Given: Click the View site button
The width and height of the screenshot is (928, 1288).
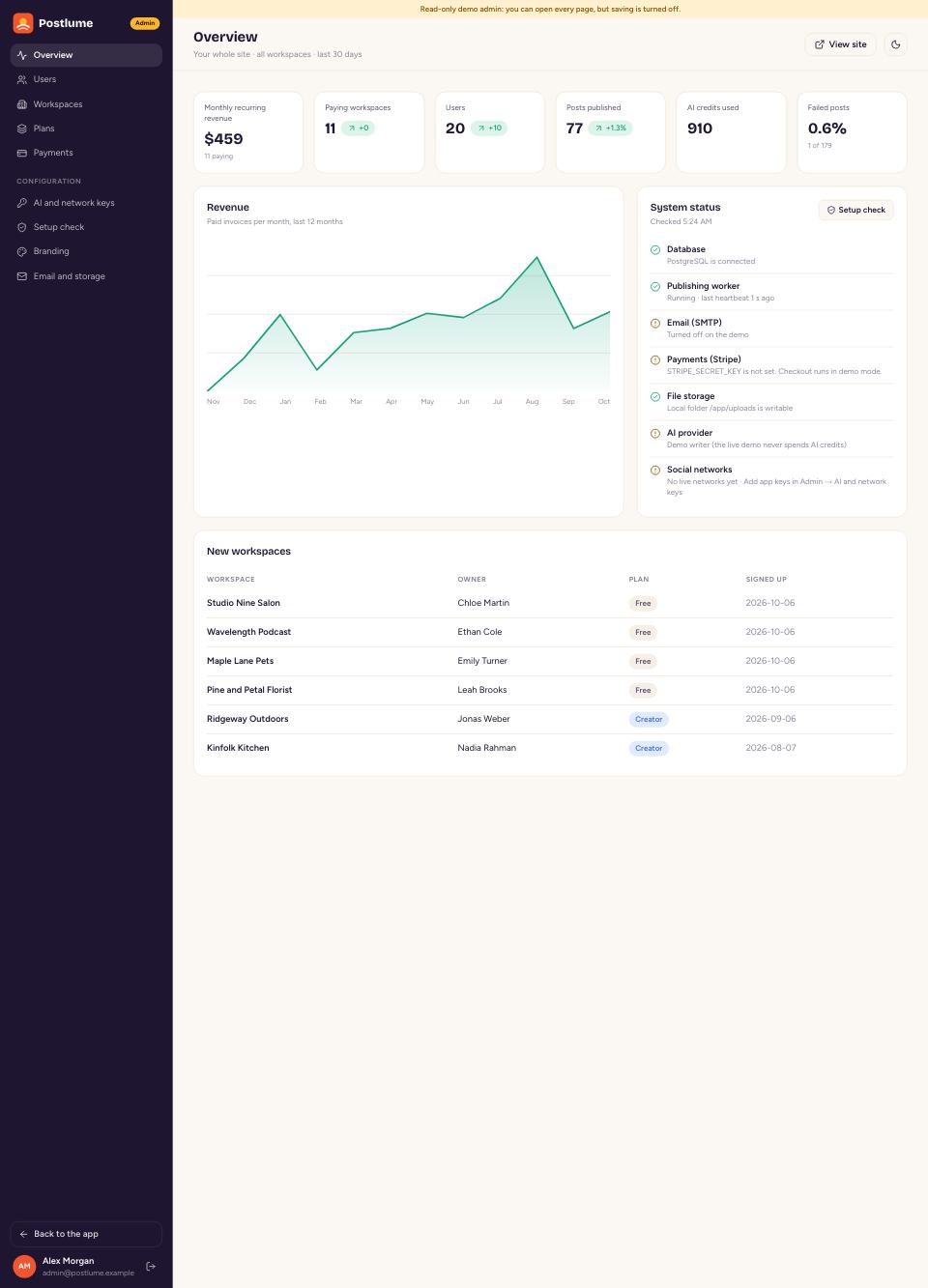Looking at the screenshot, I should (x=840, y=44).
